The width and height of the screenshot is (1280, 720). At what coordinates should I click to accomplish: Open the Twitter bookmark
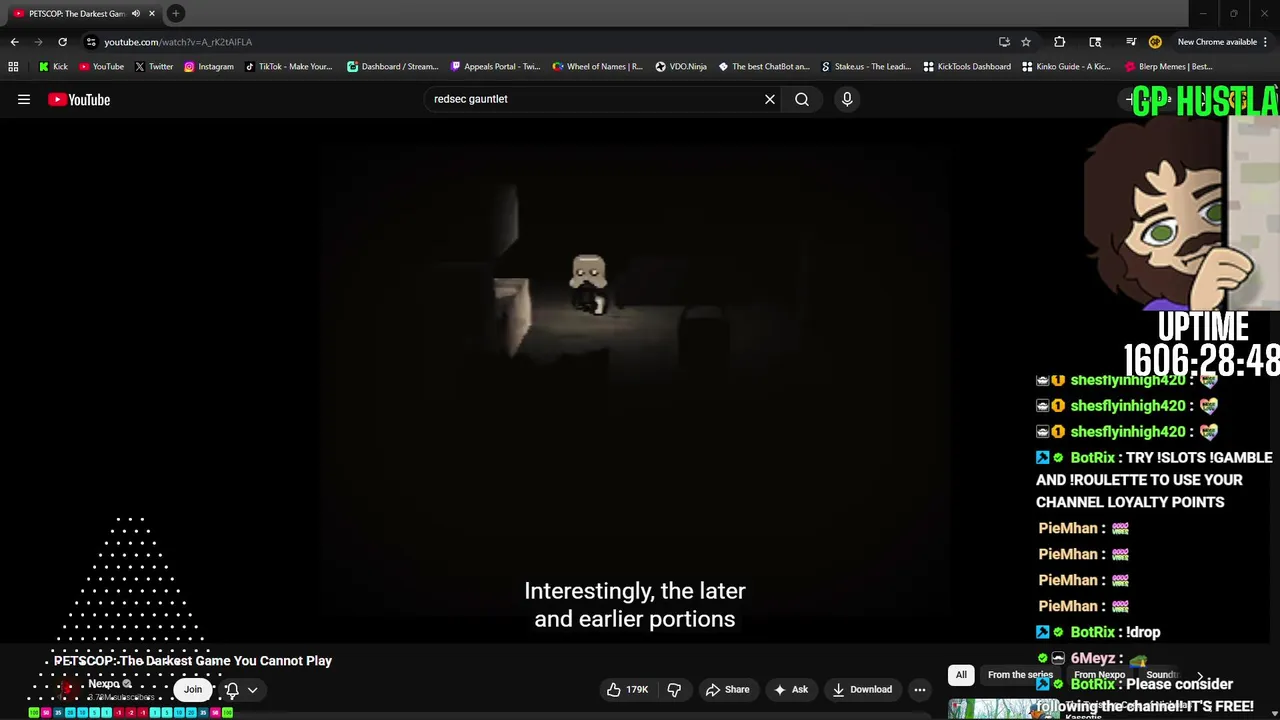pyautogui.click(x=153, y=67)
